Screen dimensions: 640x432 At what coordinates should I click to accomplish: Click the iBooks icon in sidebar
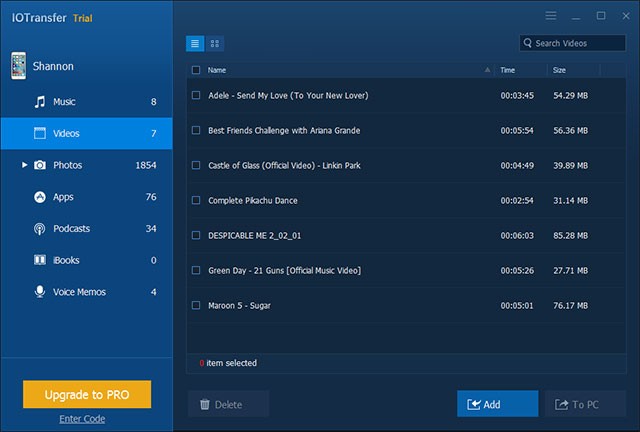coord(40,261)
